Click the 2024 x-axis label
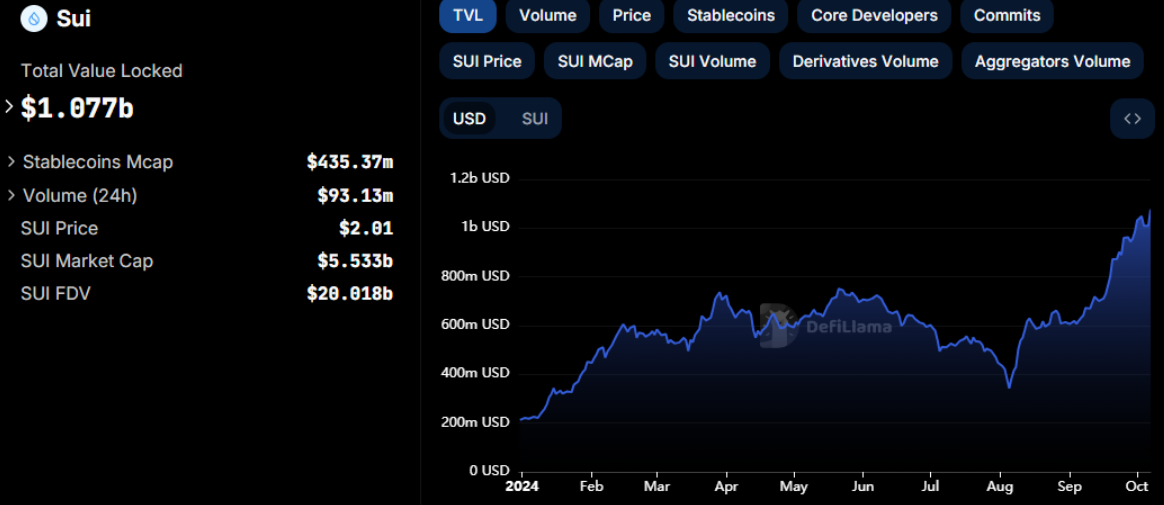The height and width of the screenshot is (505, 1164). tap(522, 487)
